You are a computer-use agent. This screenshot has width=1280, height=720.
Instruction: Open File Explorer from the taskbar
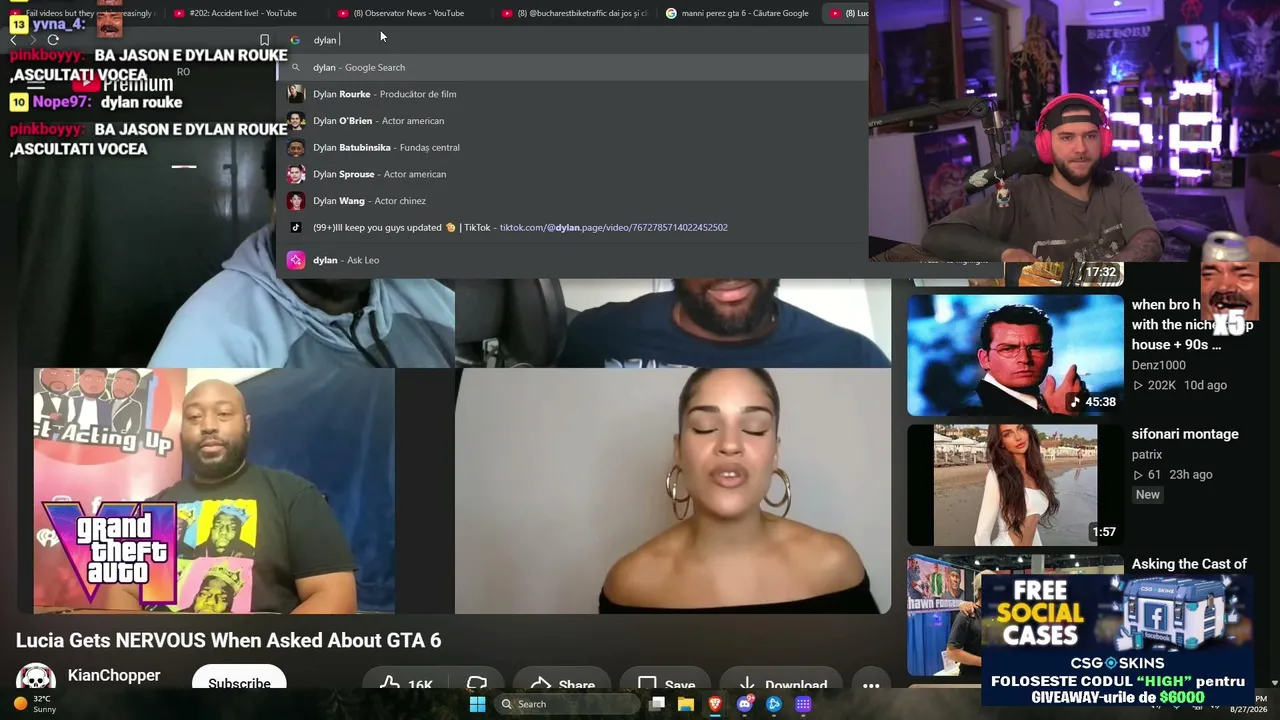(686, 704)
